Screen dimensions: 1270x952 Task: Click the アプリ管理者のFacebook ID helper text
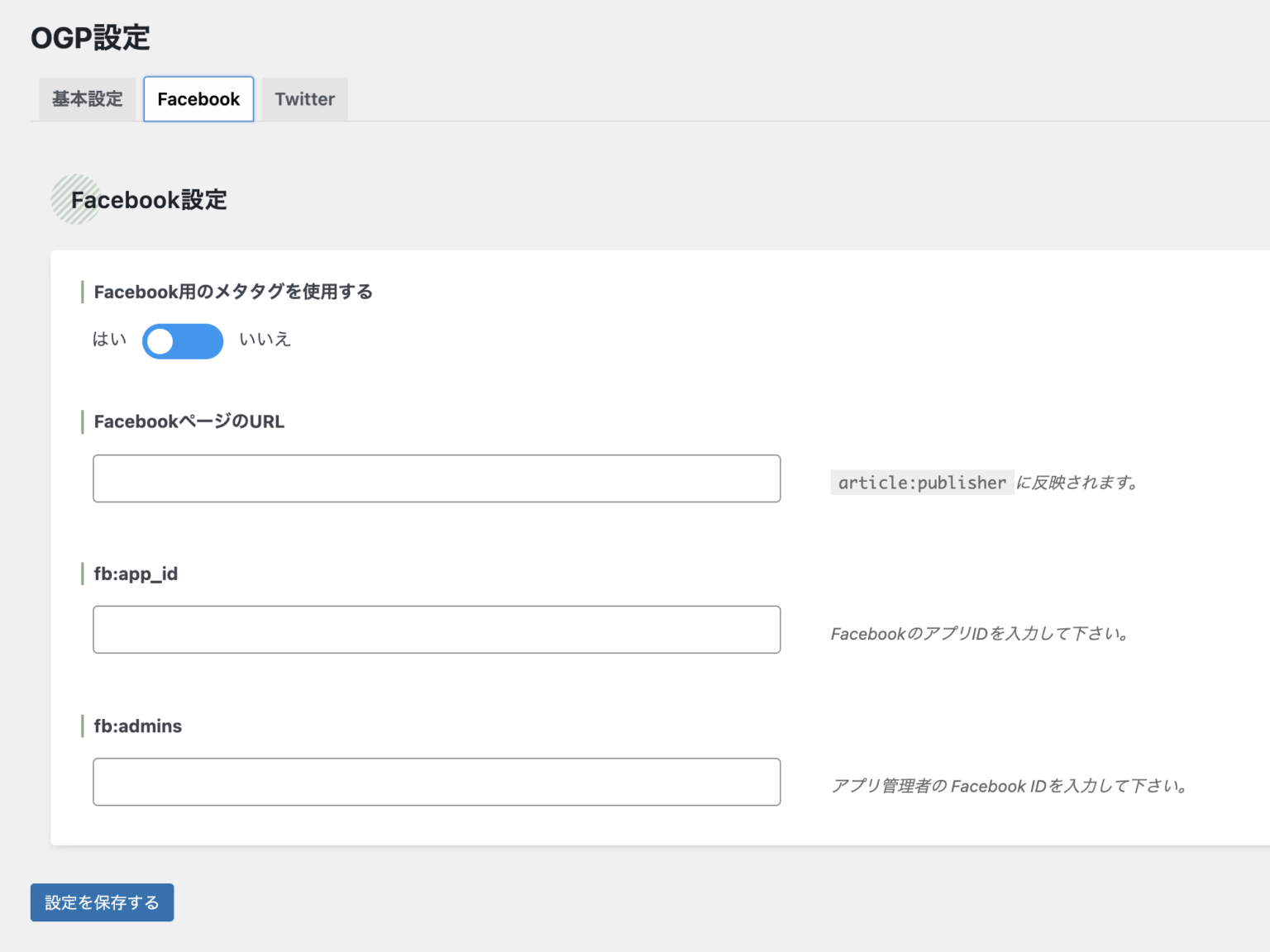[x=1009, y=786]
